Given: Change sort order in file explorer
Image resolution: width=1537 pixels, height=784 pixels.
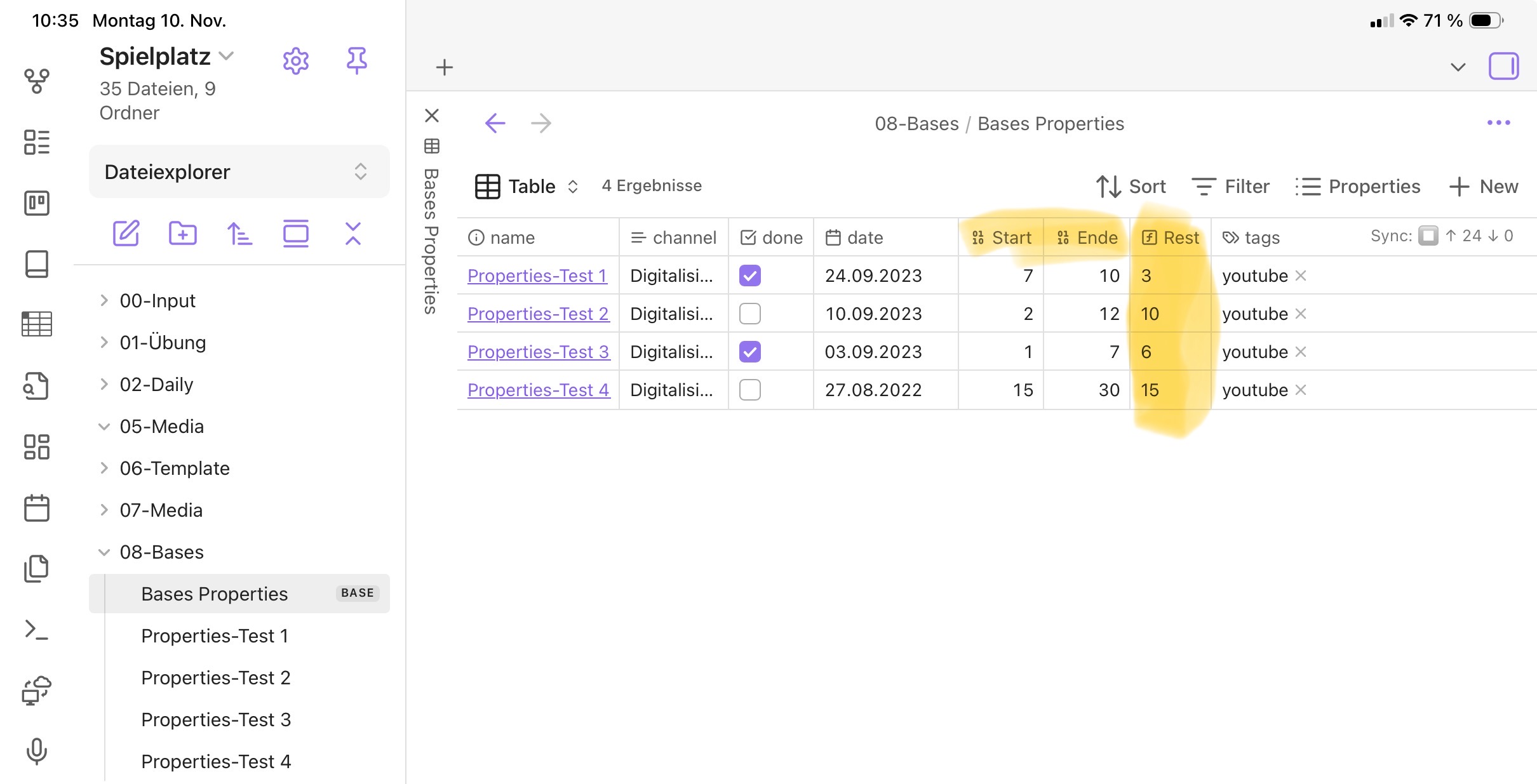Looking at the screenshot, I should click(x=239, y=234).
